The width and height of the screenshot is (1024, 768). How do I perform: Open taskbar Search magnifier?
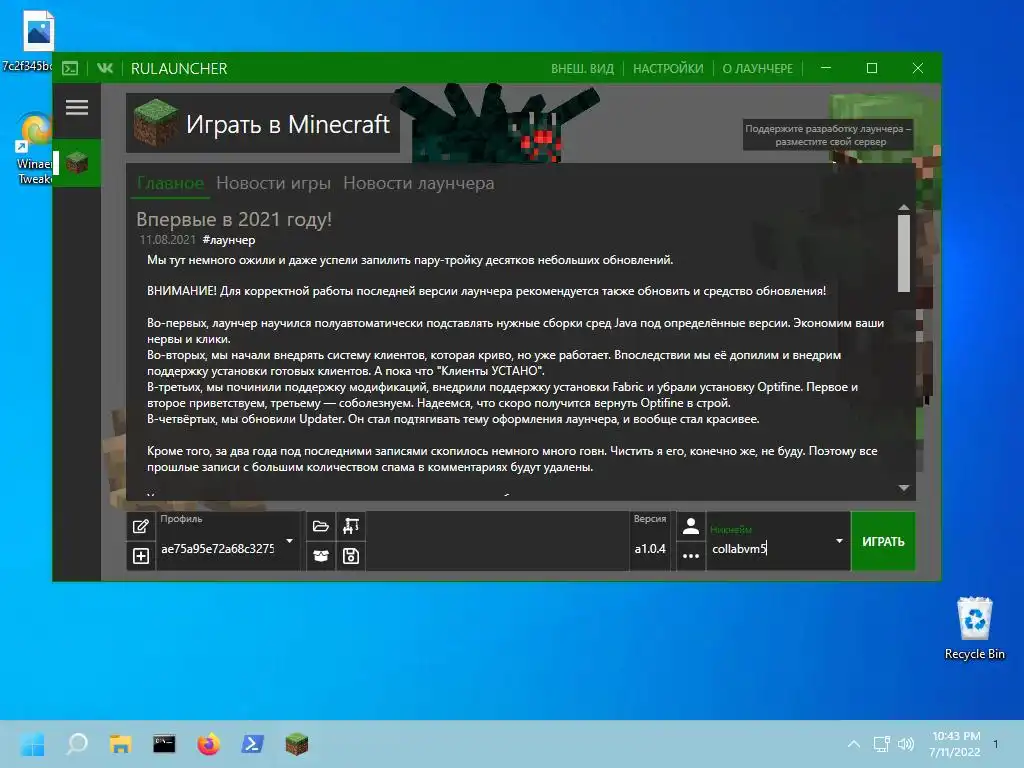tap(77, 744)
